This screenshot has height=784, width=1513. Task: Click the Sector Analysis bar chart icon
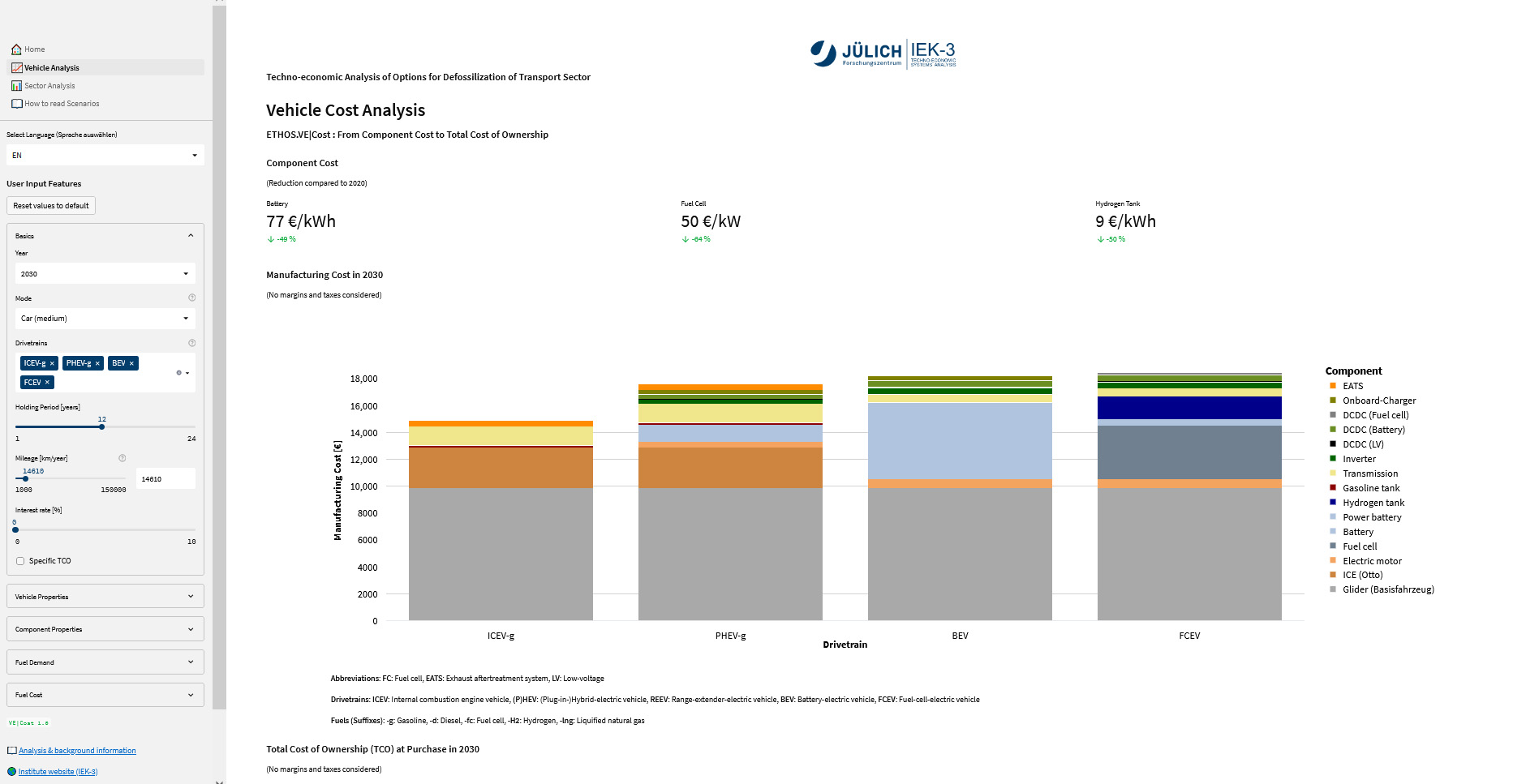pyautogui.click(x=16, y=86)
